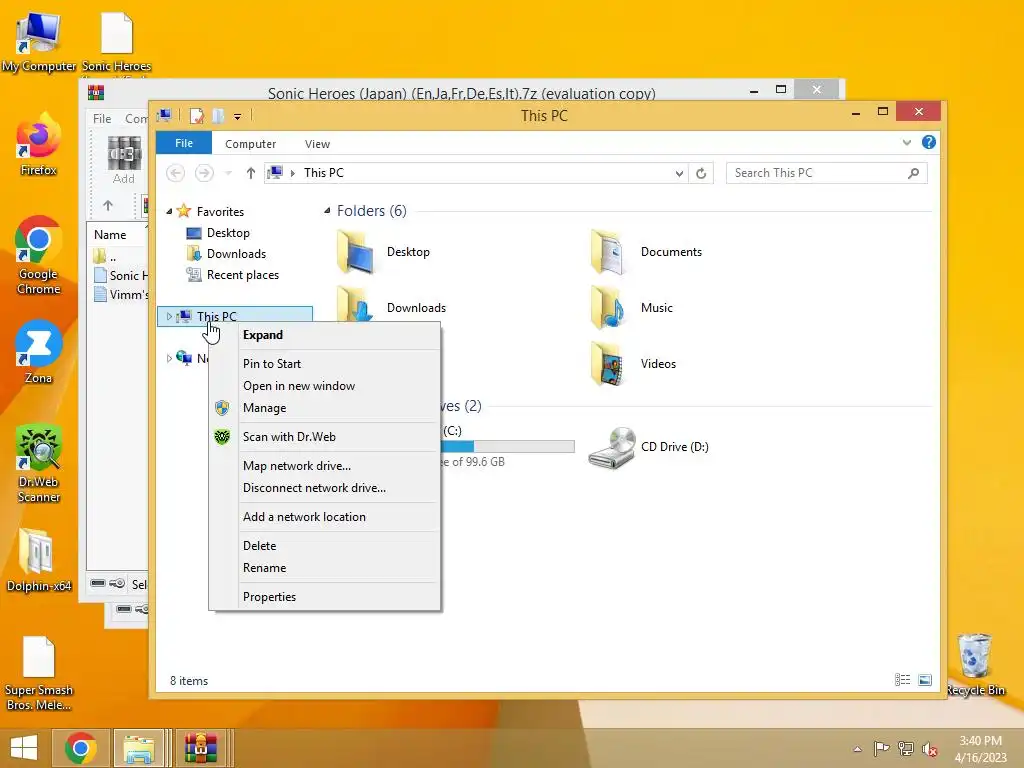
Task: Open the Music folder
Action: pos(632,308)
